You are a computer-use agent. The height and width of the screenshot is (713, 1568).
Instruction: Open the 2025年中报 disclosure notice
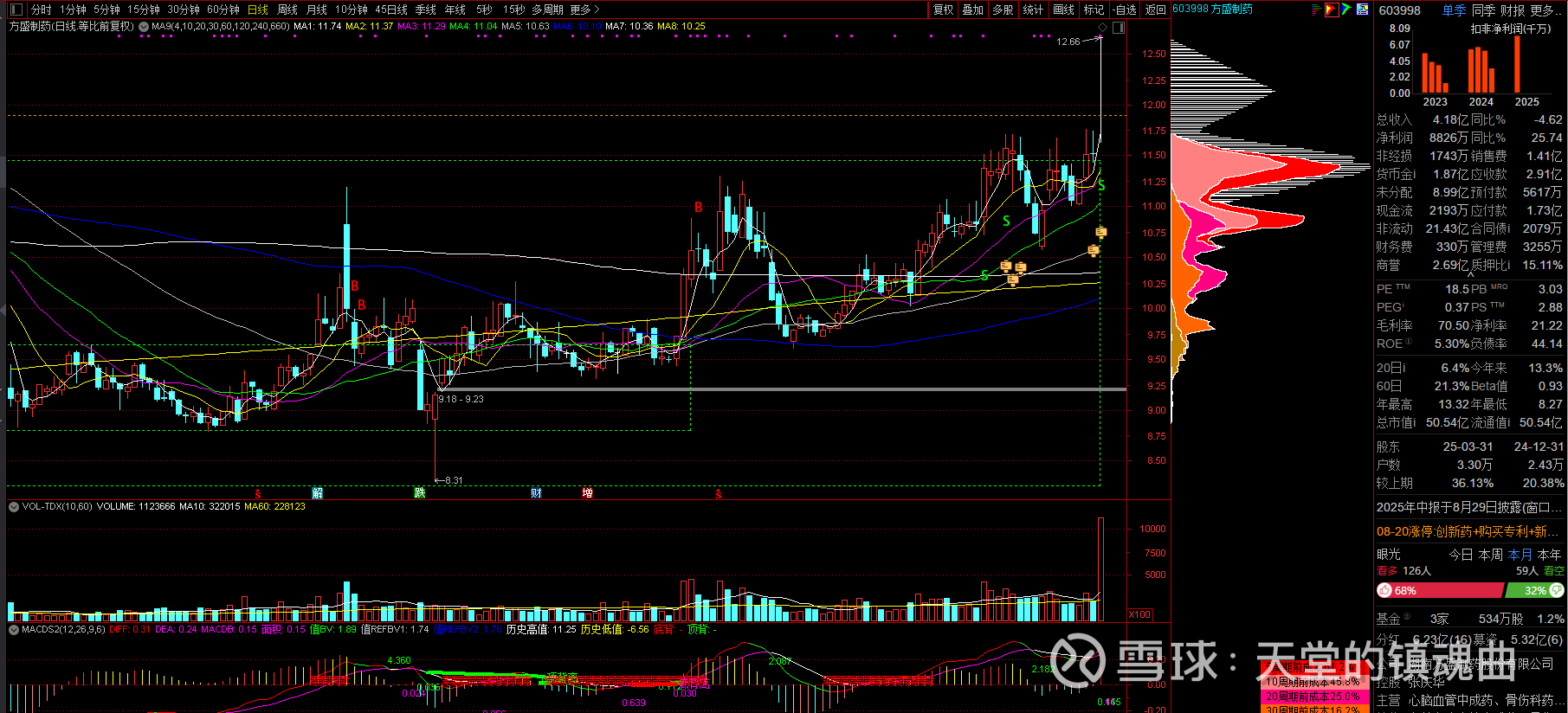[x=1470, y=507]
